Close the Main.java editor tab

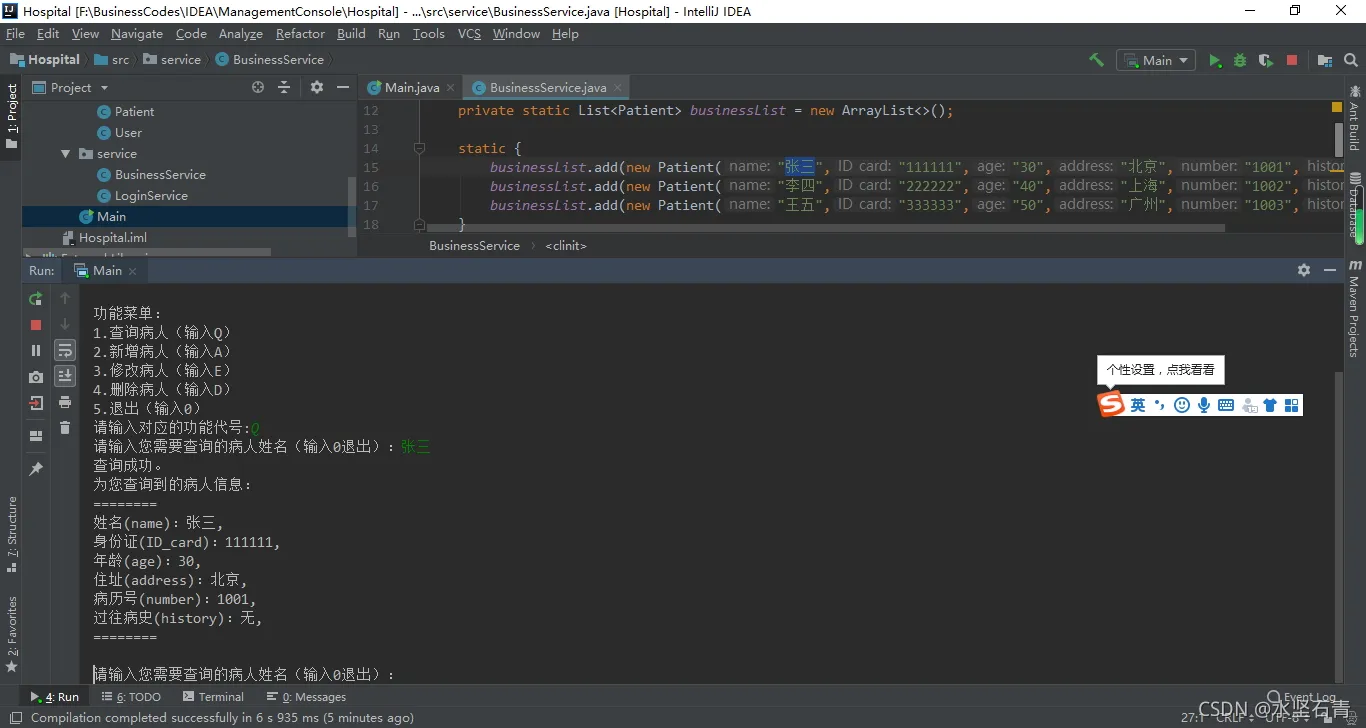[x=451, y=88]
